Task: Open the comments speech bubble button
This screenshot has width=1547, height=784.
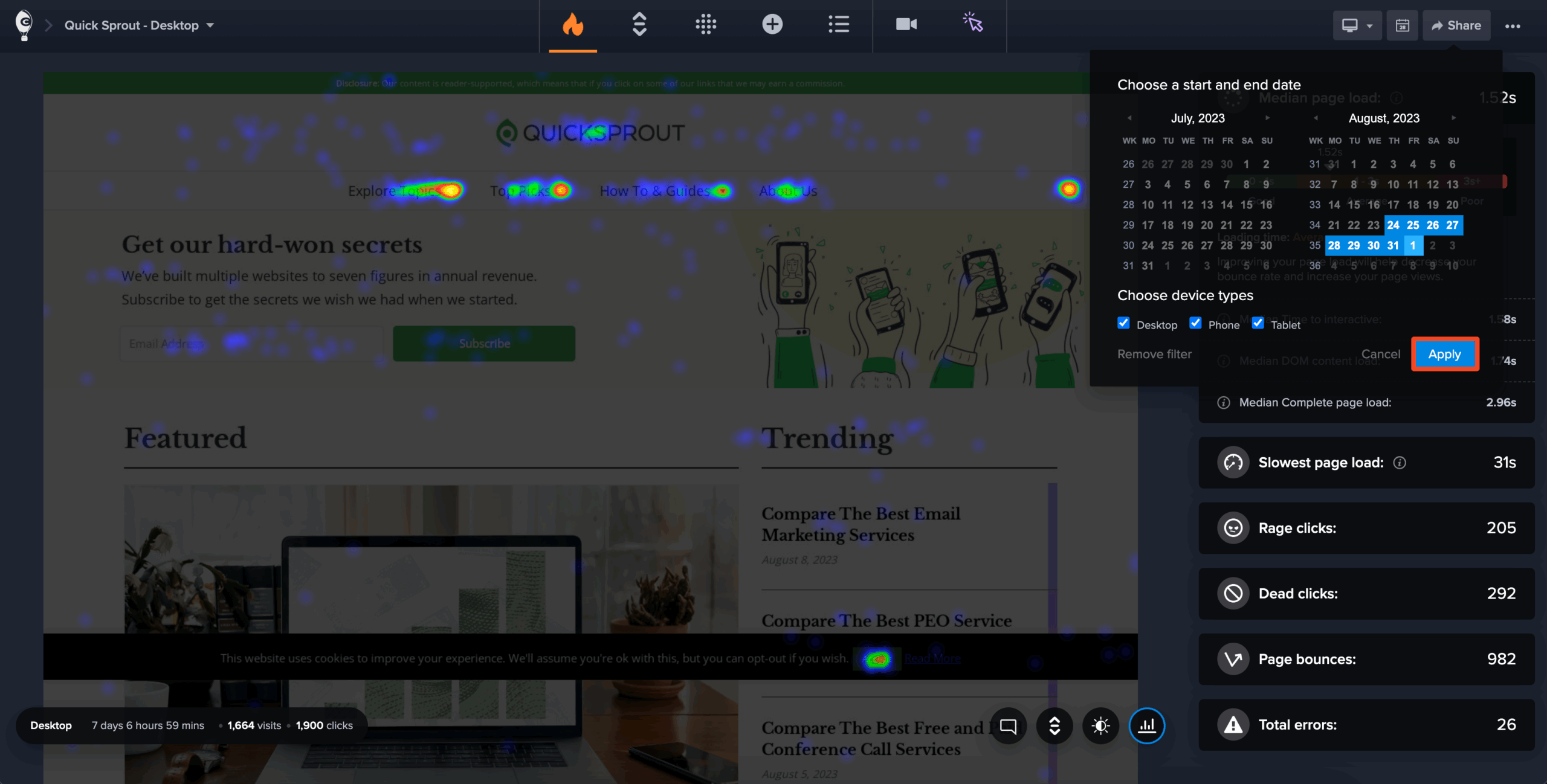Action: point(1009,726)
